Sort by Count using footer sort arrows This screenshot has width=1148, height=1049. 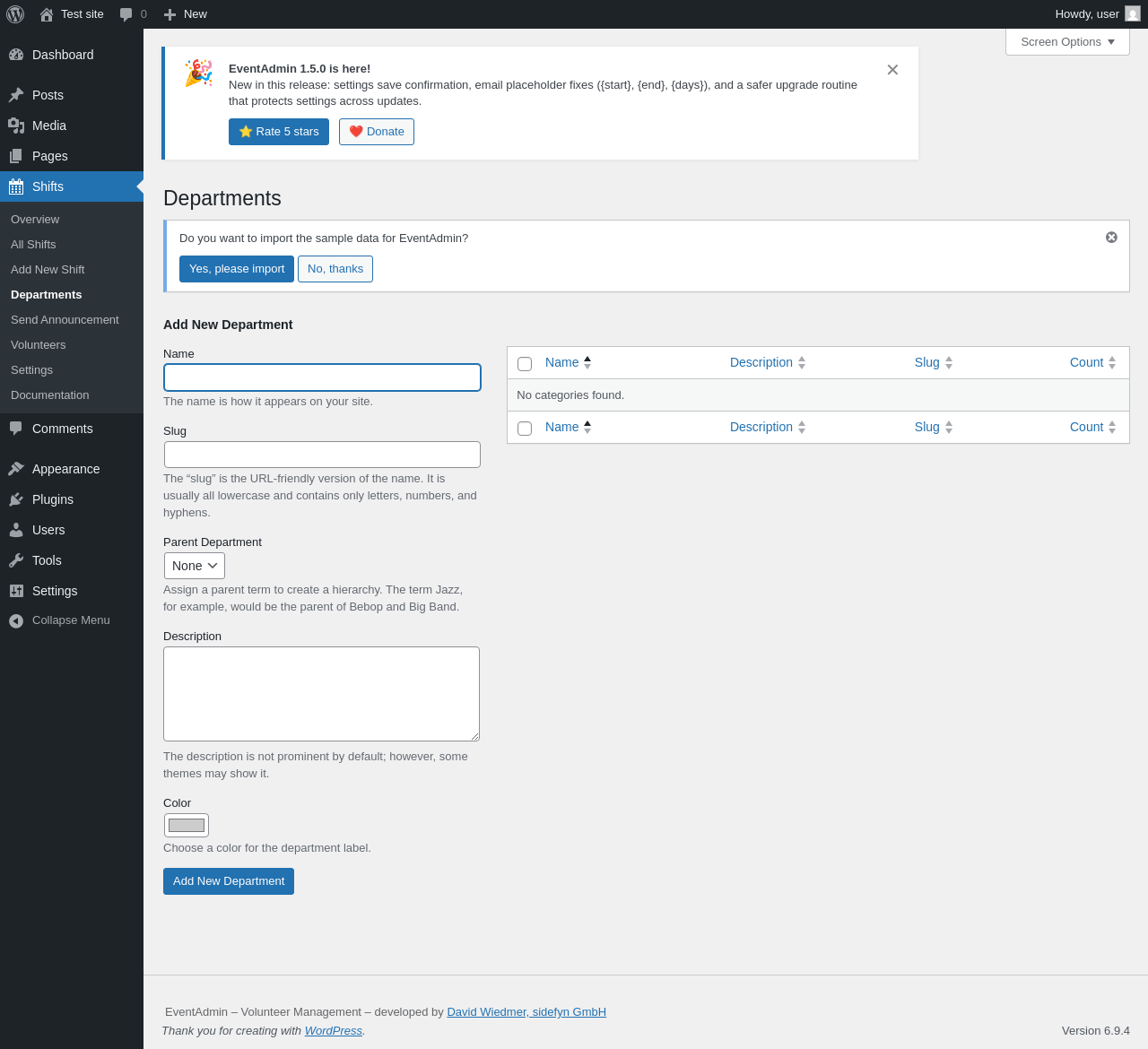point(1112,427)
